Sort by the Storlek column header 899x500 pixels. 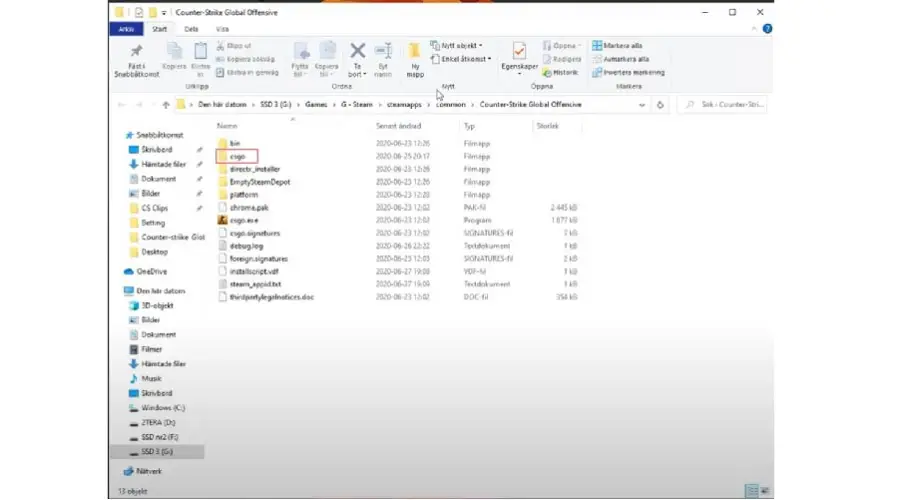coord(548,126)
